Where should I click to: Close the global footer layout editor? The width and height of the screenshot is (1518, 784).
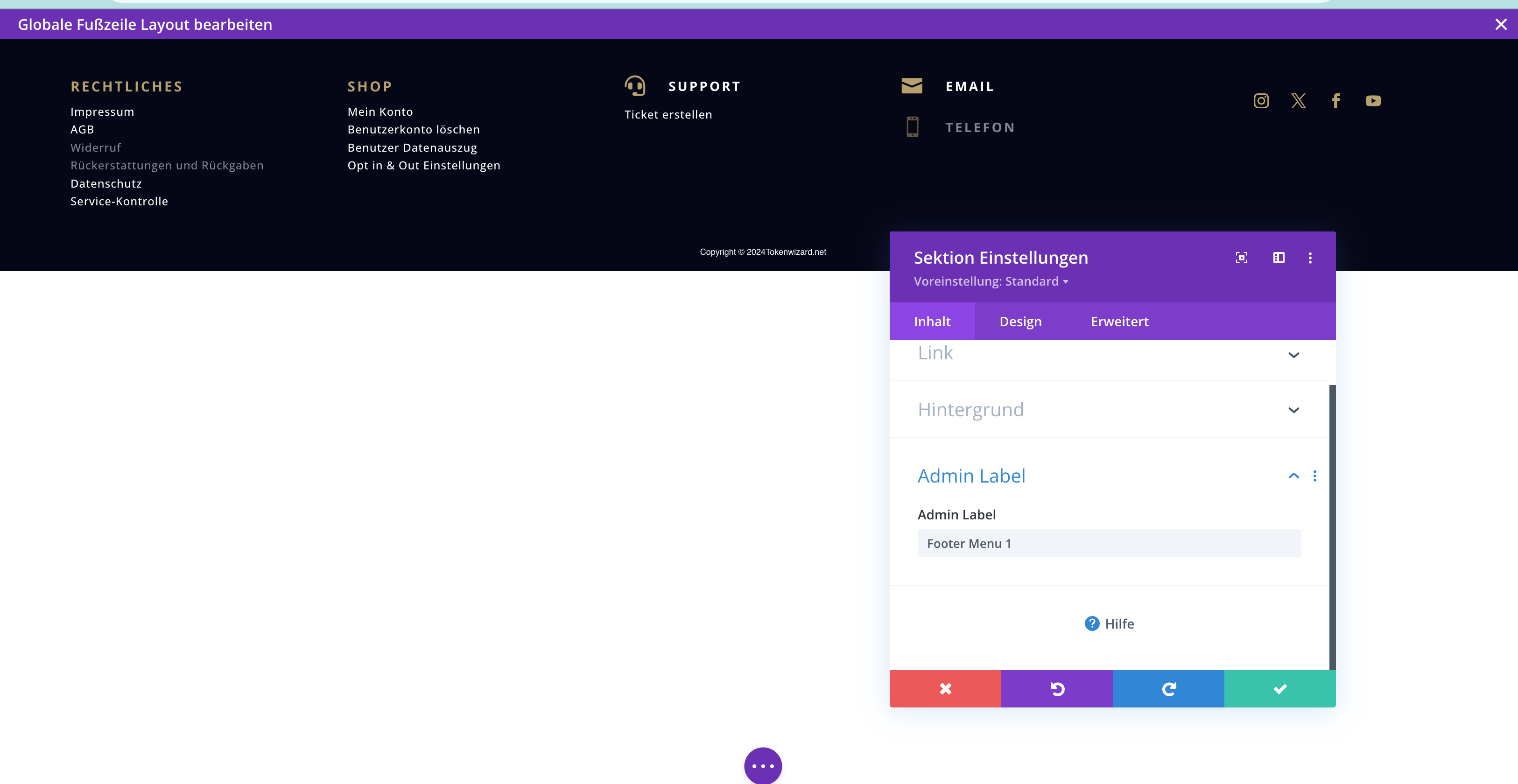(x=1500, y=24)
